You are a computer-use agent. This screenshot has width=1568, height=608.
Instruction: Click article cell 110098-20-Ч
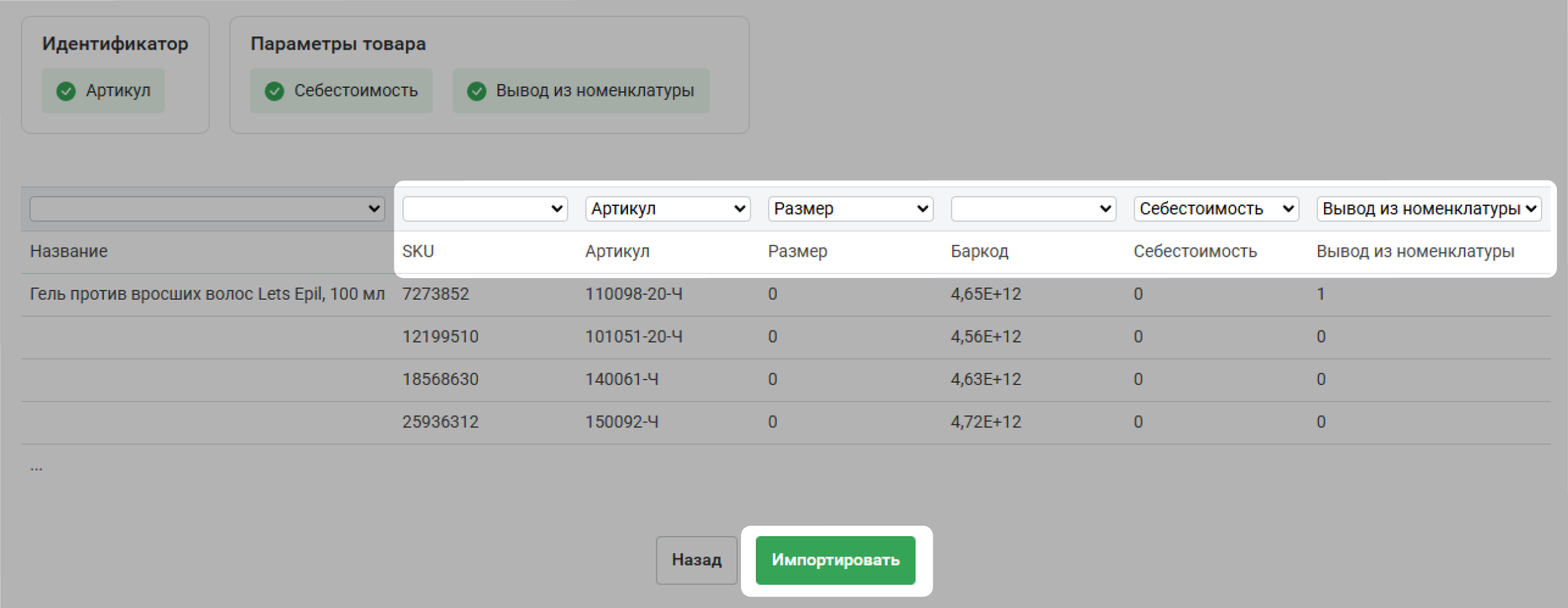[x=633, y=294]
